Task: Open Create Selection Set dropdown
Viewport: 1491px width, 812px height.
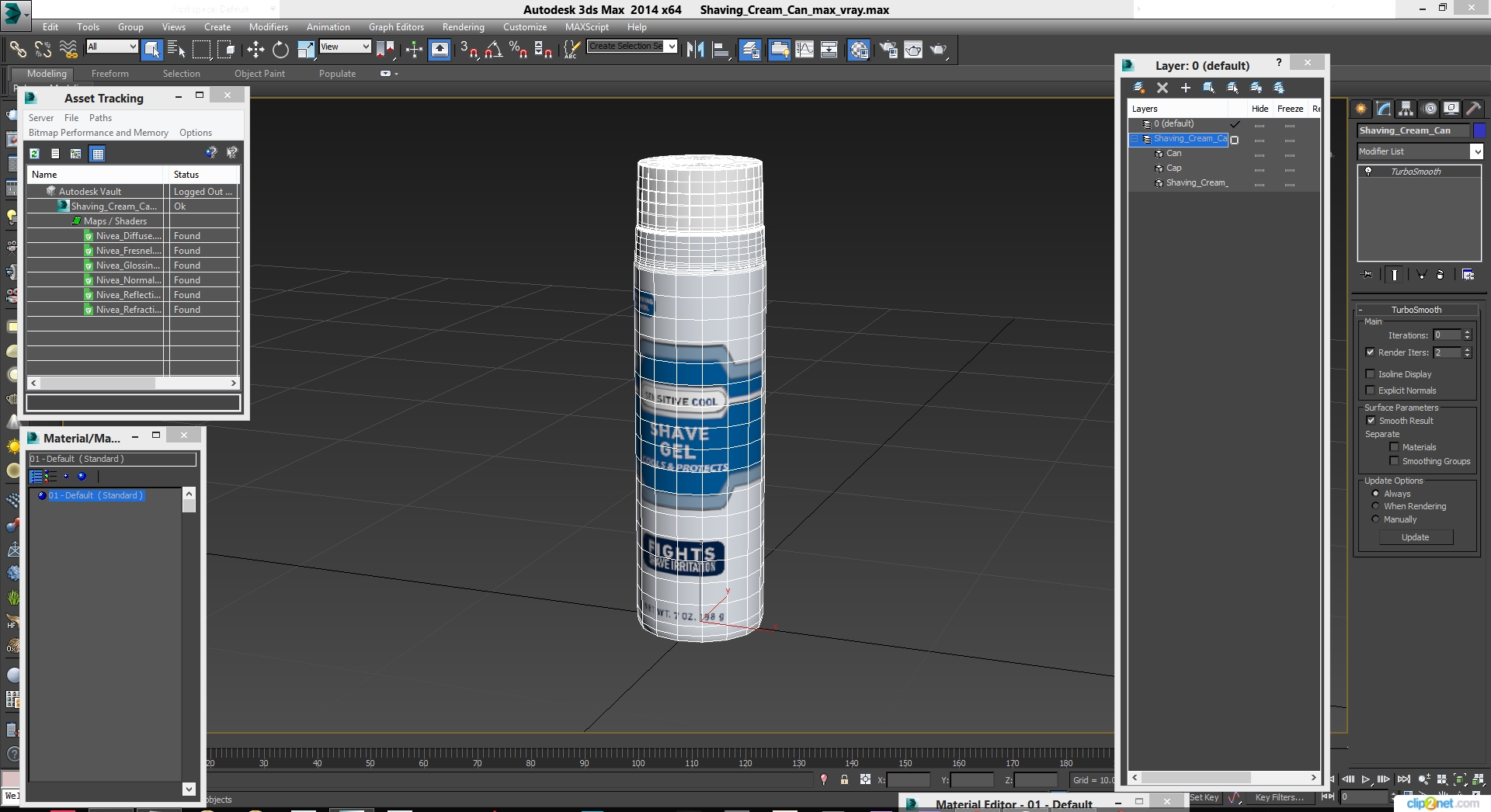Action: (x=632, y=47)
